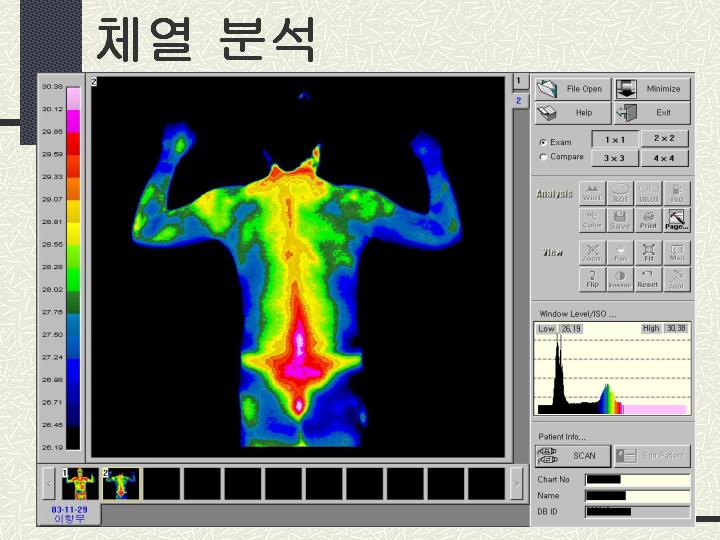Select the first thermal image thumbnail
720x540 pixels.
[x=78, y=484]
